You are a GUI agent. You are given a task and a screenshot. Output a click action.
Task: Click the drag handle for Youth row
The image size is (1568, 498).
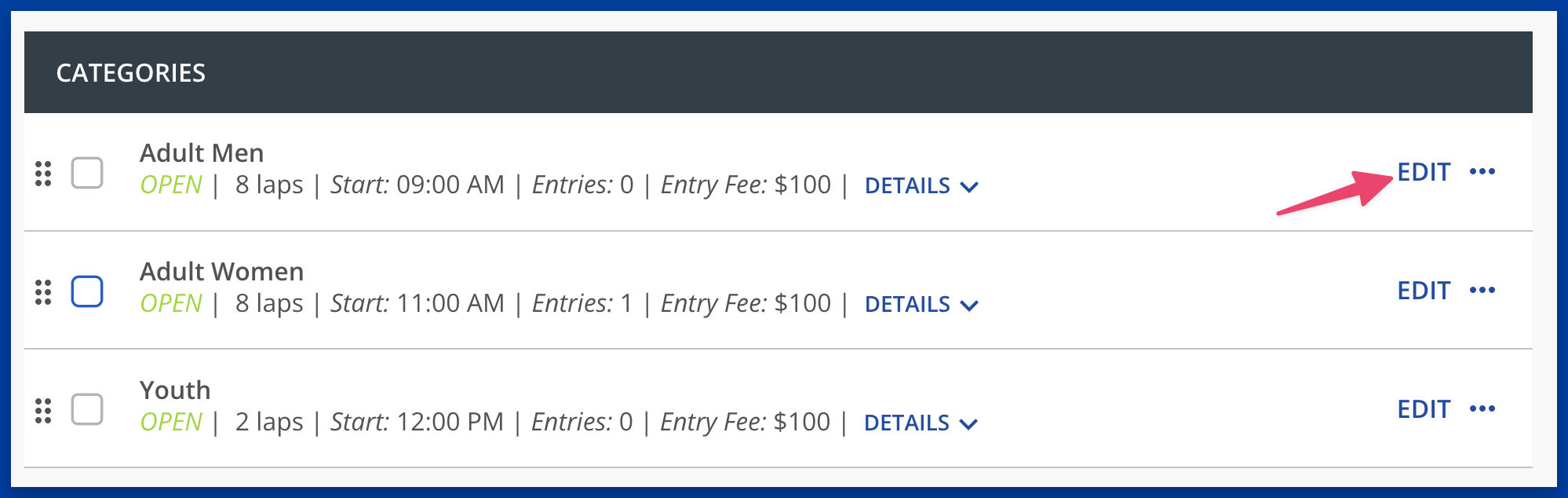pyautogui.click(x=43, y=411)
